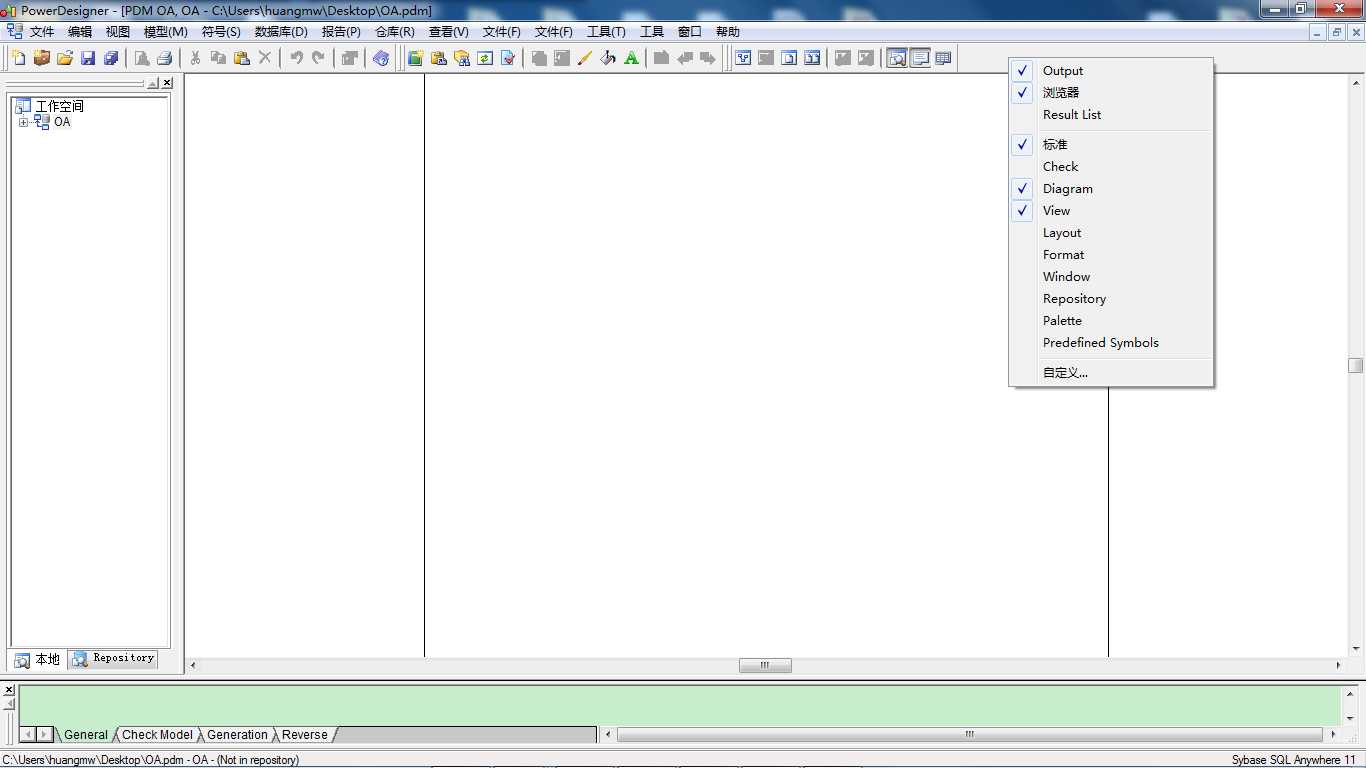Toggle the Result List view toolbar button
The height and width of the screenshot is (768, 1366).
(943, 58)
